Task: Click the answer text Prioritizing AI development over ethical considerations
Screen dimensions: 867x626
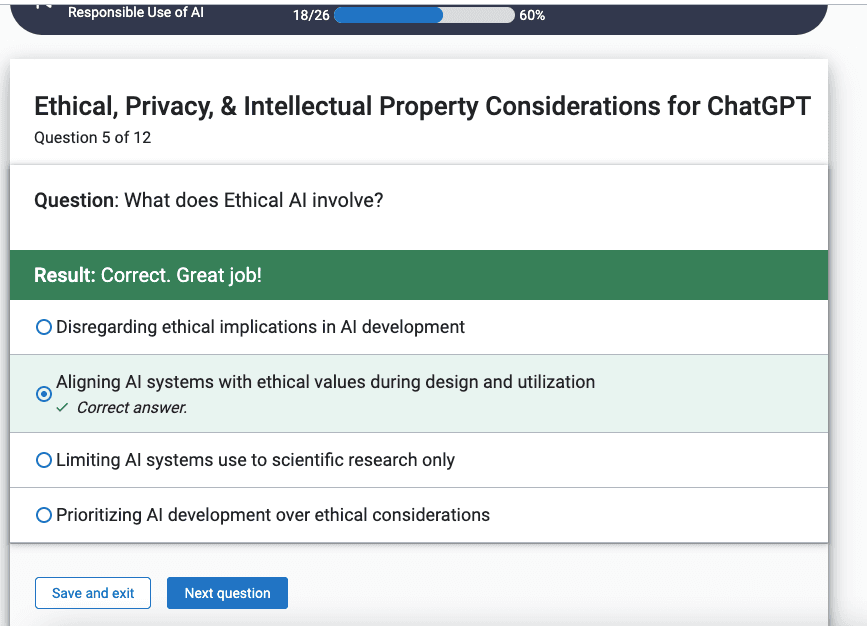Action: pos(273,515)
